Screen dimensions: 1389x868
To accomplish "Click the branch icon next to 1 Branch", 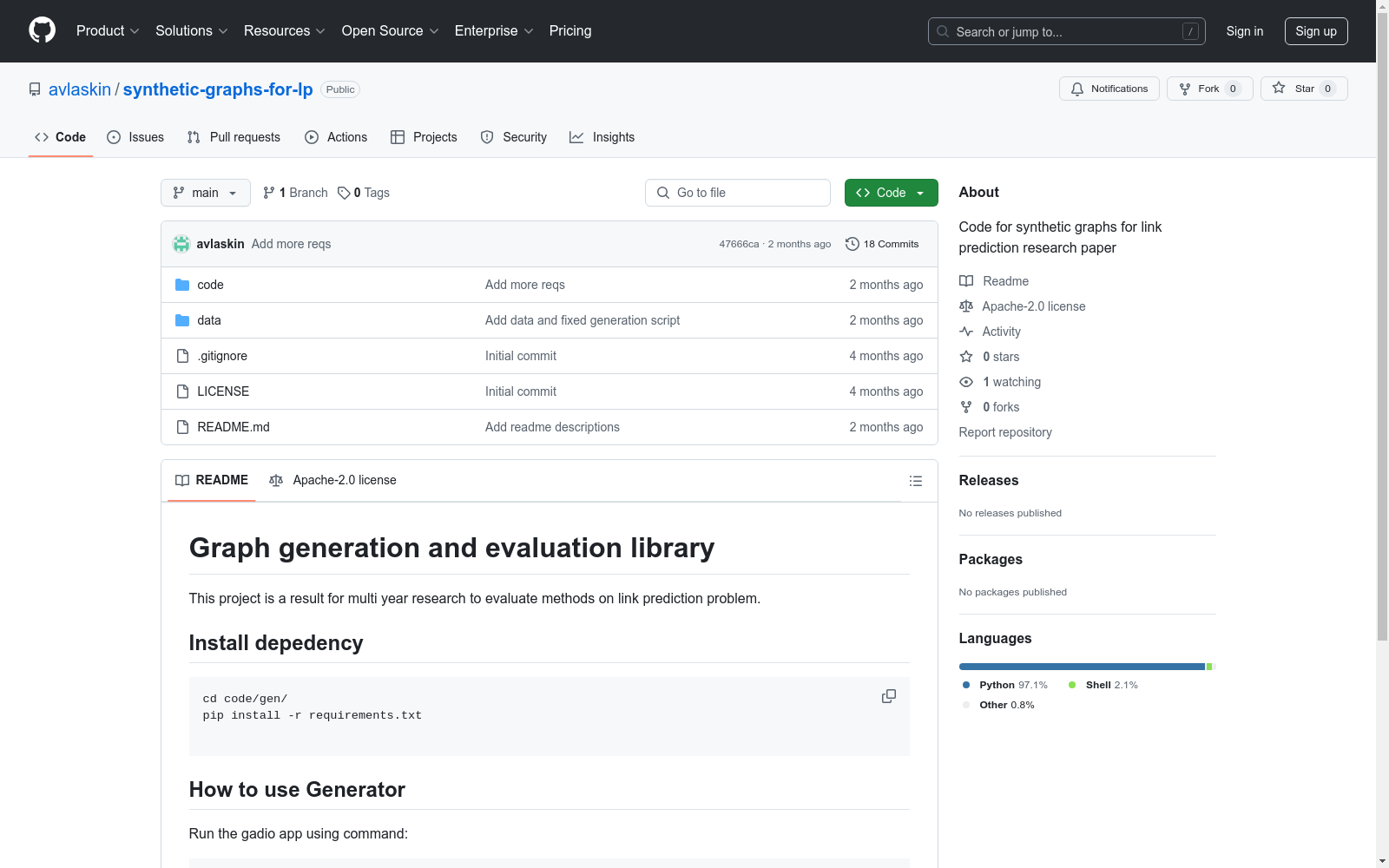I will tap(269, 193).
